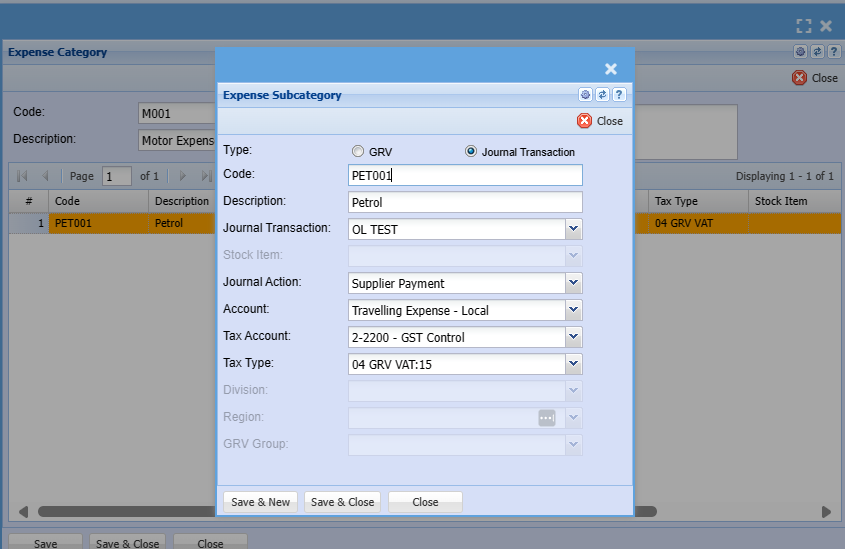Click white X on the dialog title bar

[611, 69]
